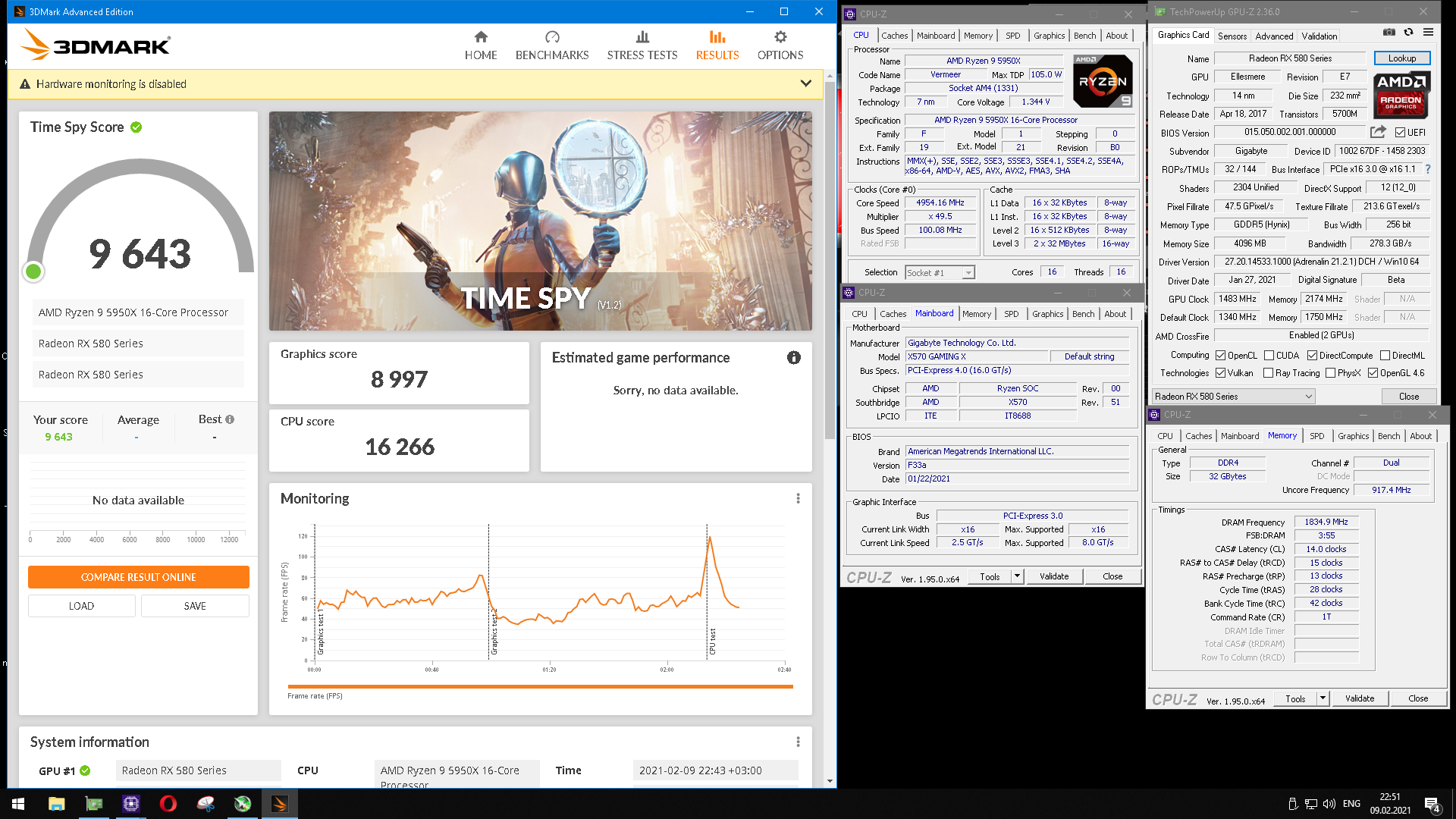Toggle the PhysX checkbox

pyautogui.click(x=1330, y=373)
